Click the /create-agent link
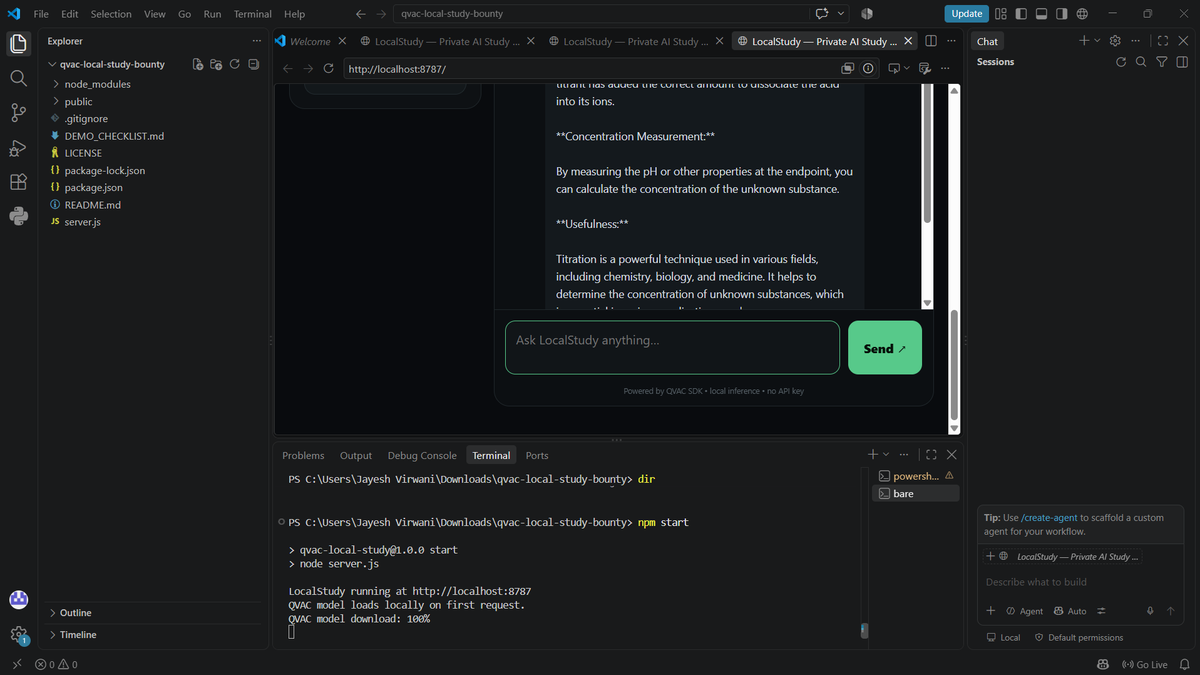 1049,518
